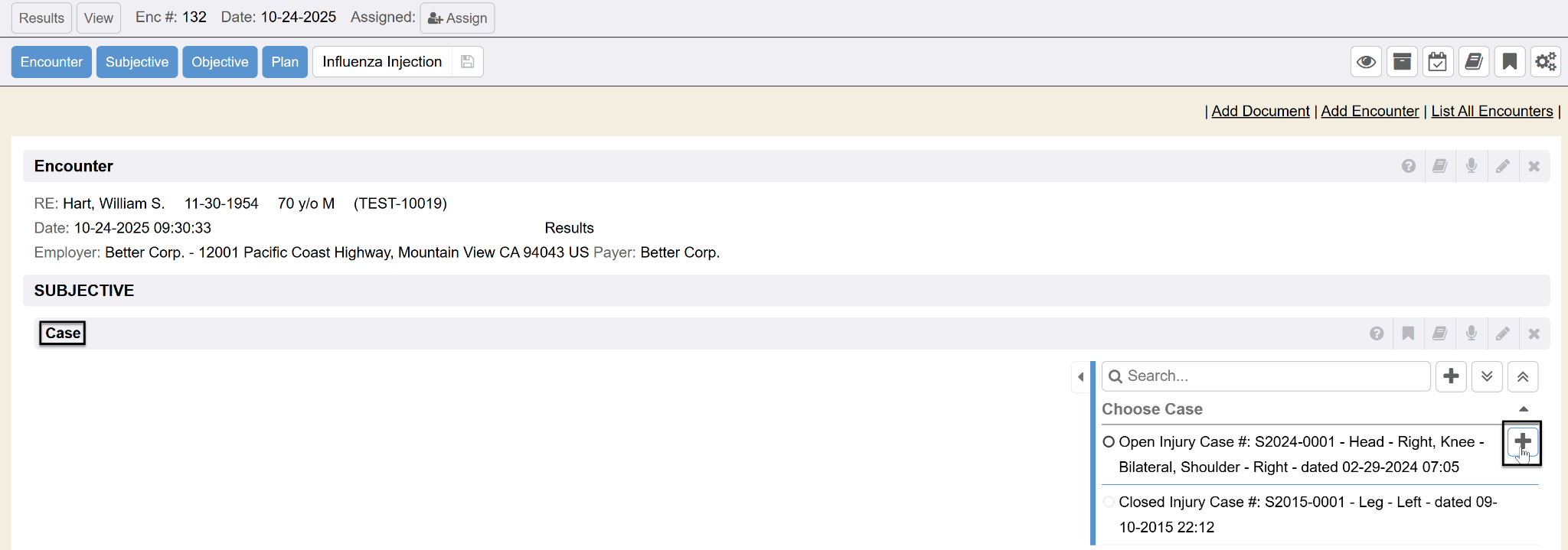Switch to the Objective tab
This screenshot has width=1568, height=550.
220,62
